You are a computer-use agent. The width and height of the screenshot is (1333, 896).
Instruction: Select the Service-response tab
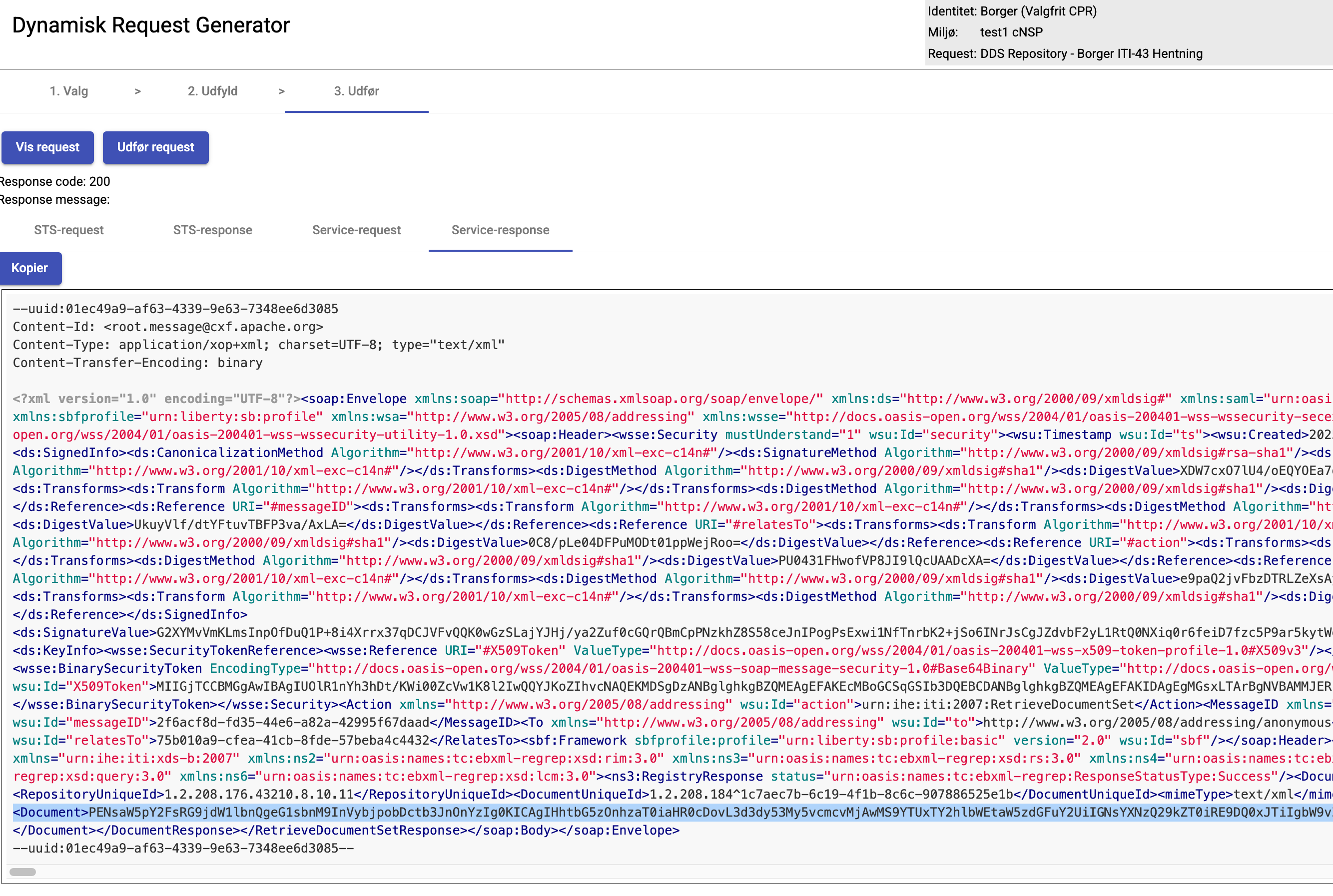[x=500, y=230]
